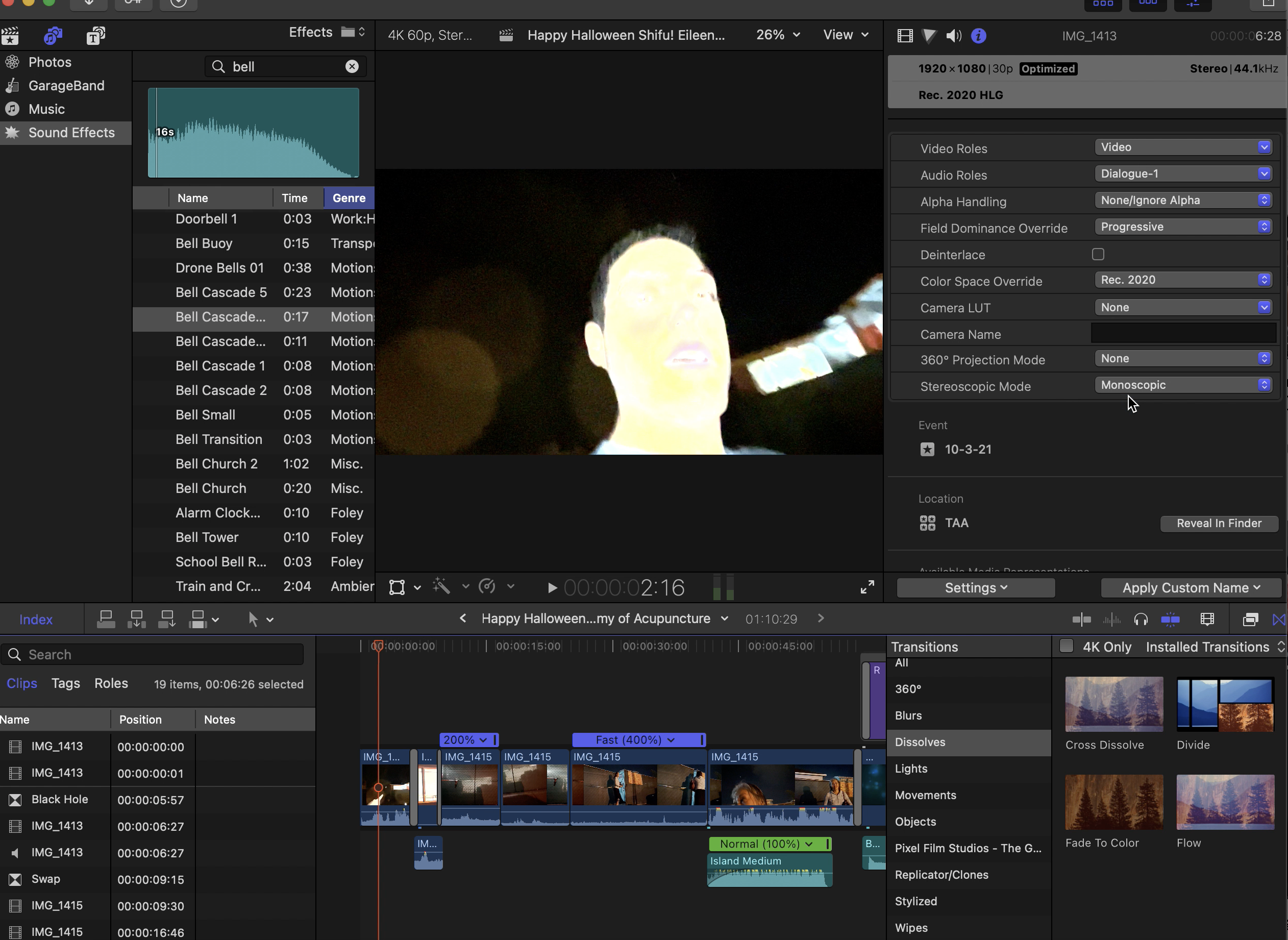Open the Titles and Generators sidebar

(95, 36)
